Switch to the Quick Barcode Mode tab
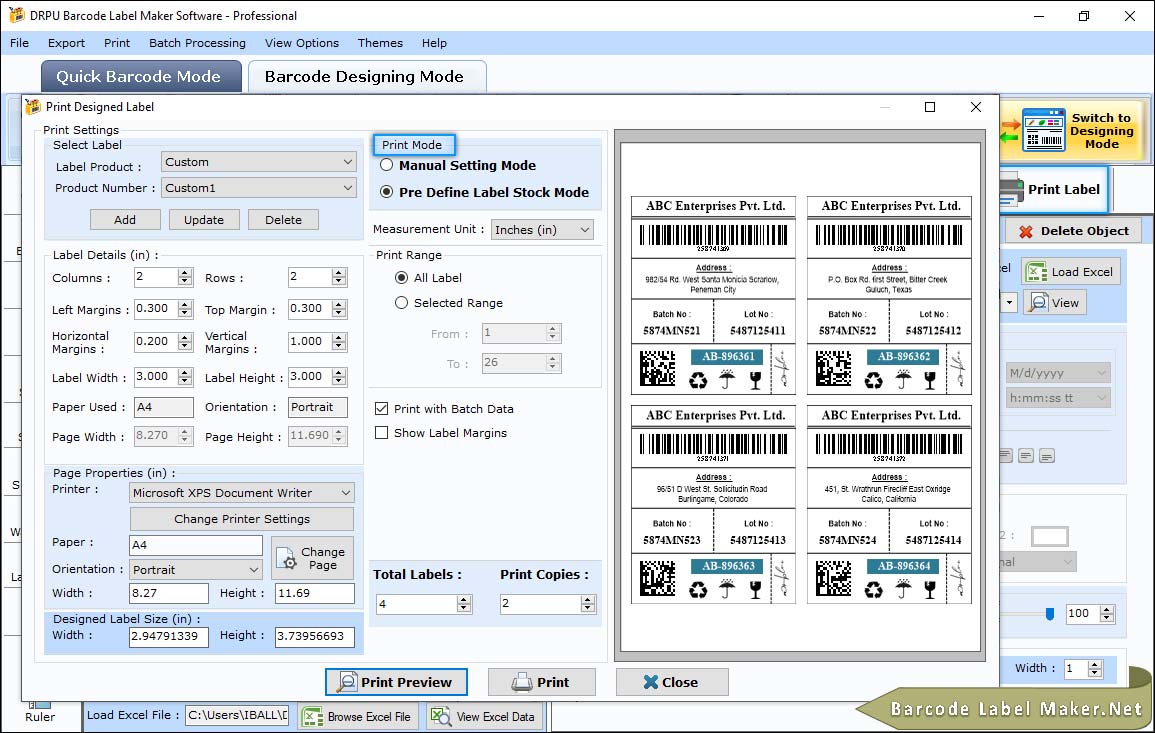The image size is (1155, 733). point(139,77)
